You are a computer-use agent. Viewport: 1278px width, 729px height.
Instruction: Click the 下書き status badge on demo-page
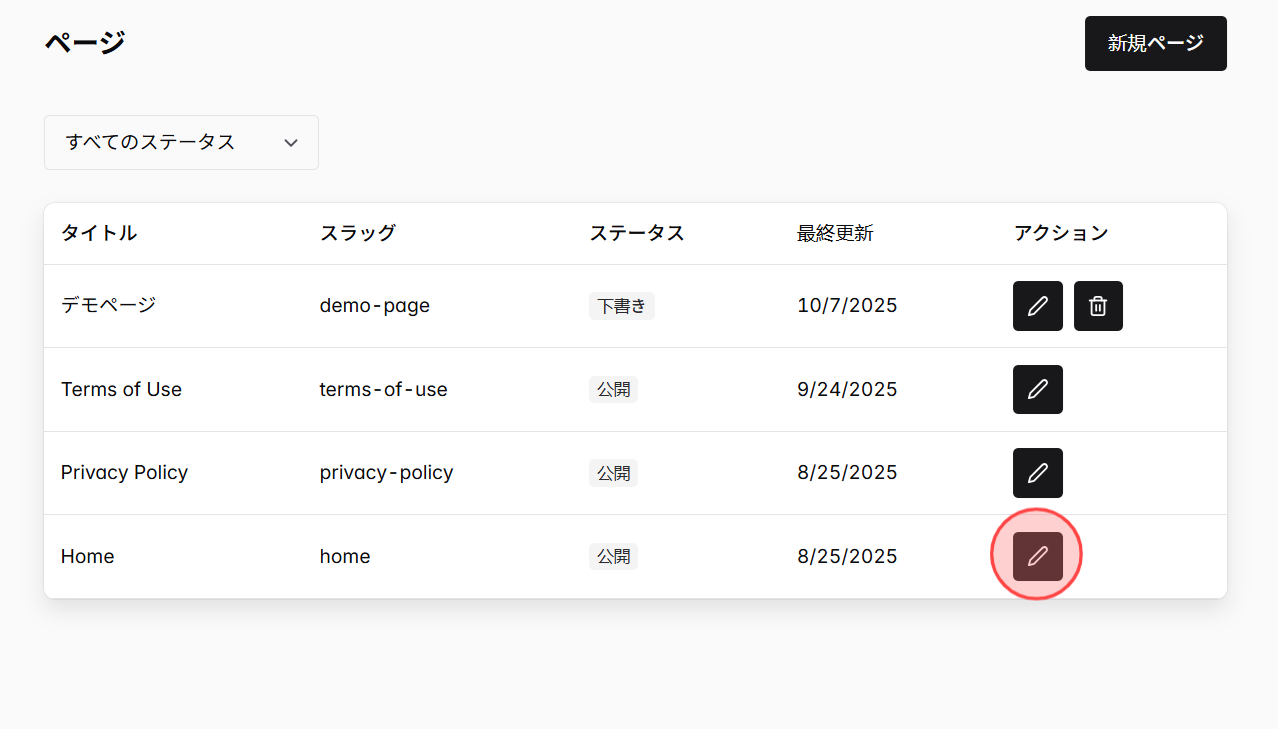click(621, 306)
